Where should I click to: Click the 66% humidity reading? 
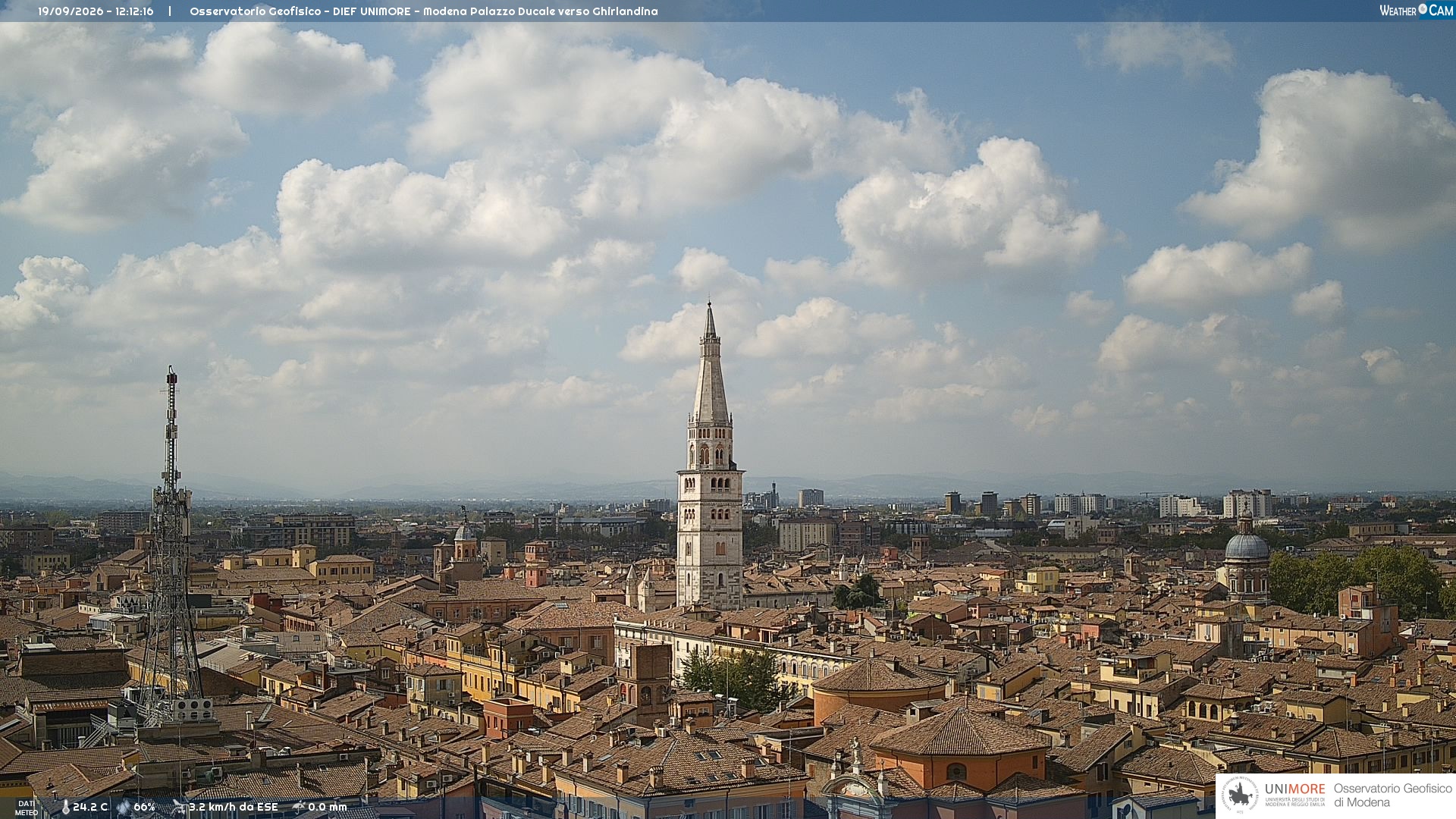pos(144,807)
